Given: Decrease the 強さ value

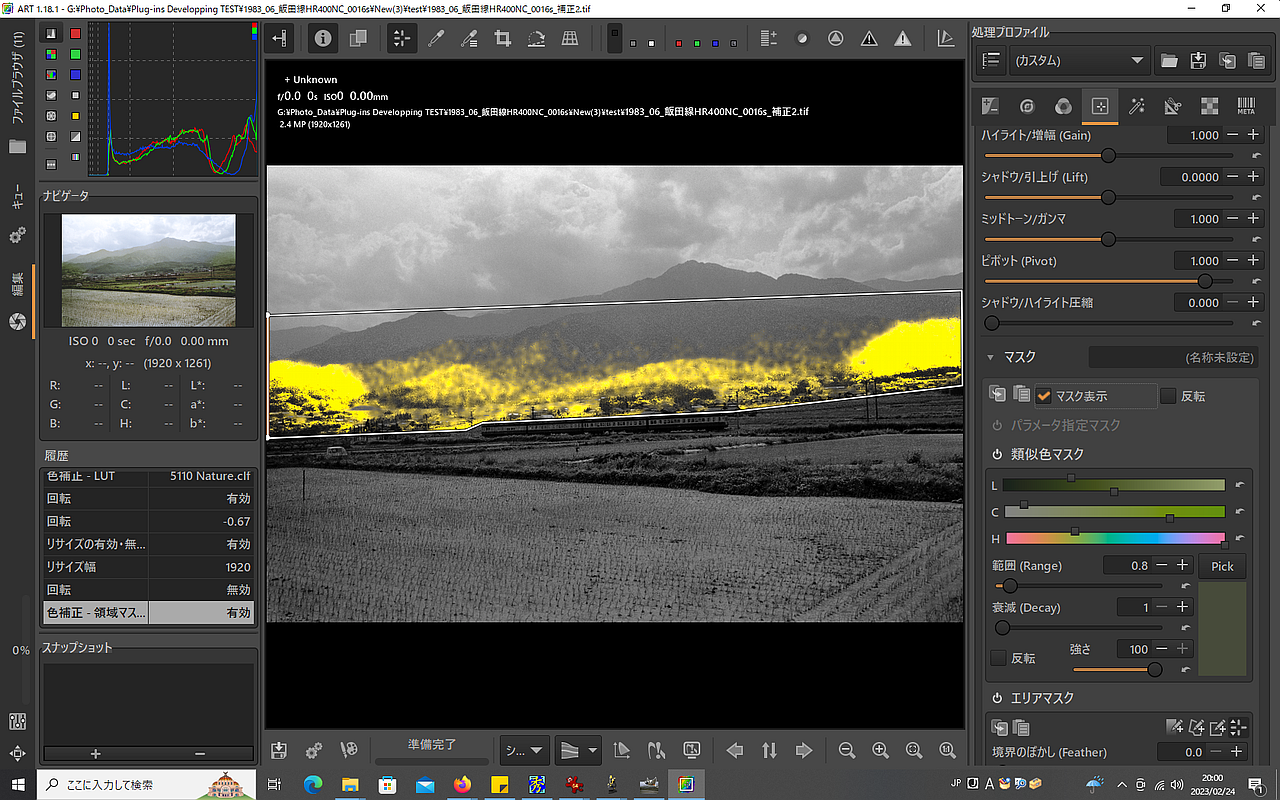Looking at the screenshot, I should tap(1162, 649).
